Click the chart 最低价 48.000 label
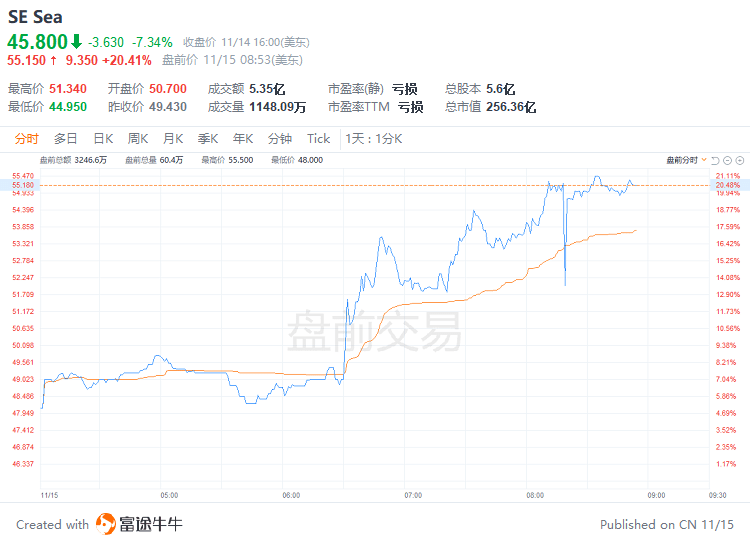This screenshot has width=750, height=545. point(297,160)
